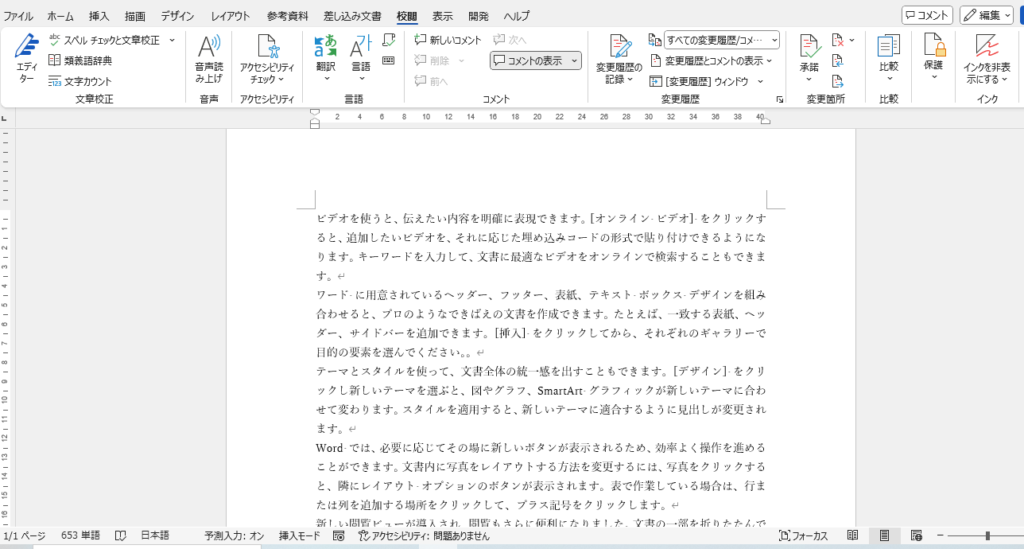This screenshot has width=1024, height=549.
Task: Switch to the Insert (挿入) tab
Action: point(99,16)
